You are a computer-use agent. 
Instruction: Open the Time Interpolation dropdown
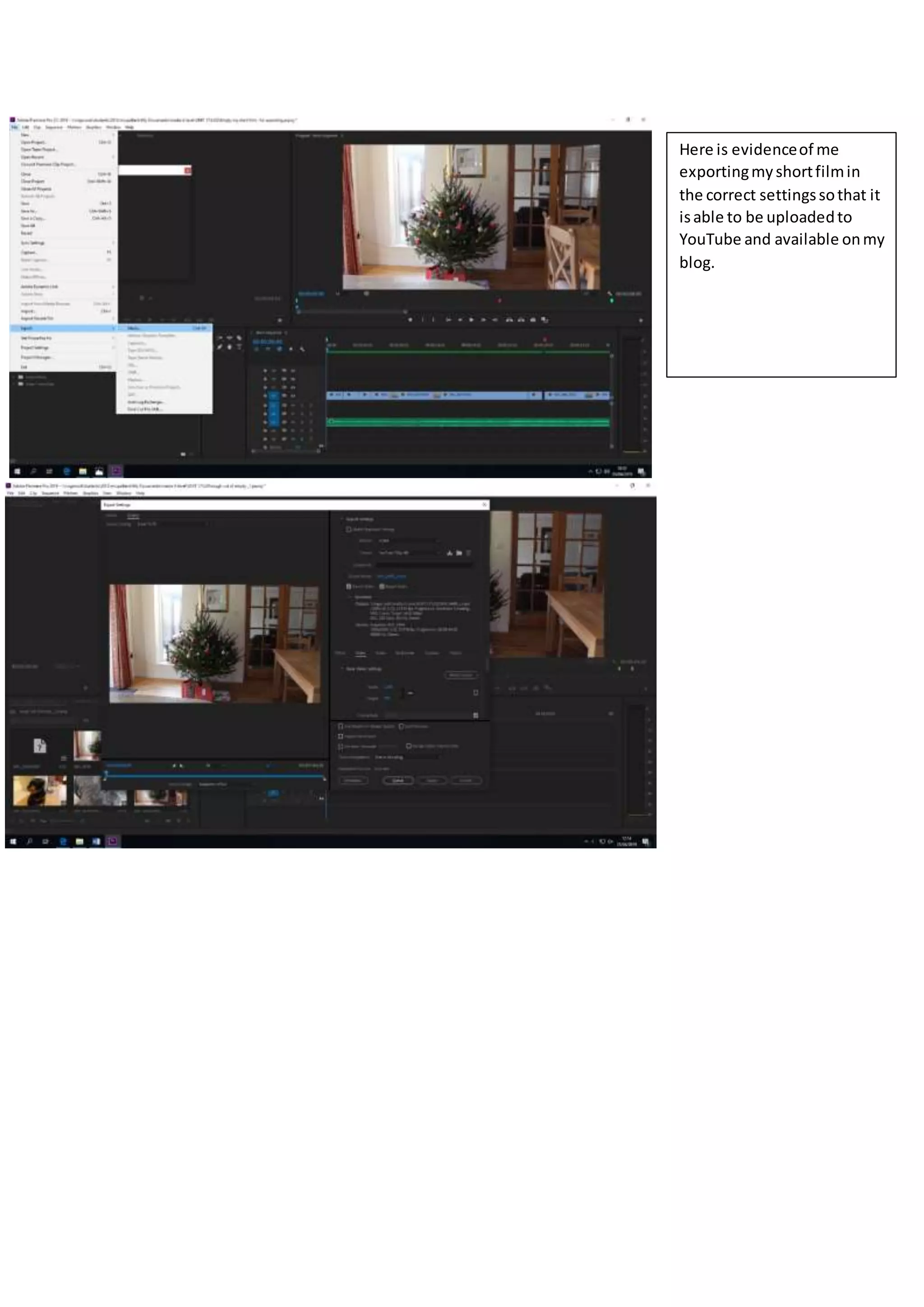(x=407, y=757)
